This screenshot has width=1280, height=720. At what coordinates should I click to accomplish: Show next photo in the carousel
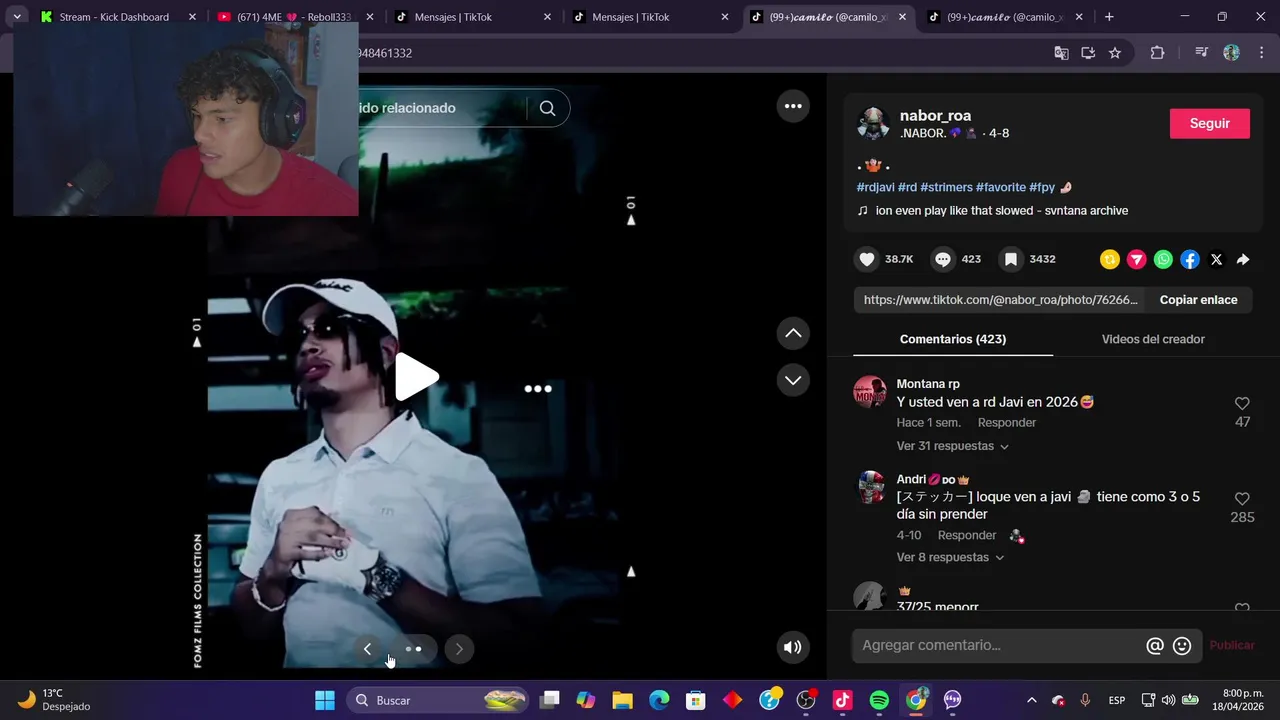(459, 649)
